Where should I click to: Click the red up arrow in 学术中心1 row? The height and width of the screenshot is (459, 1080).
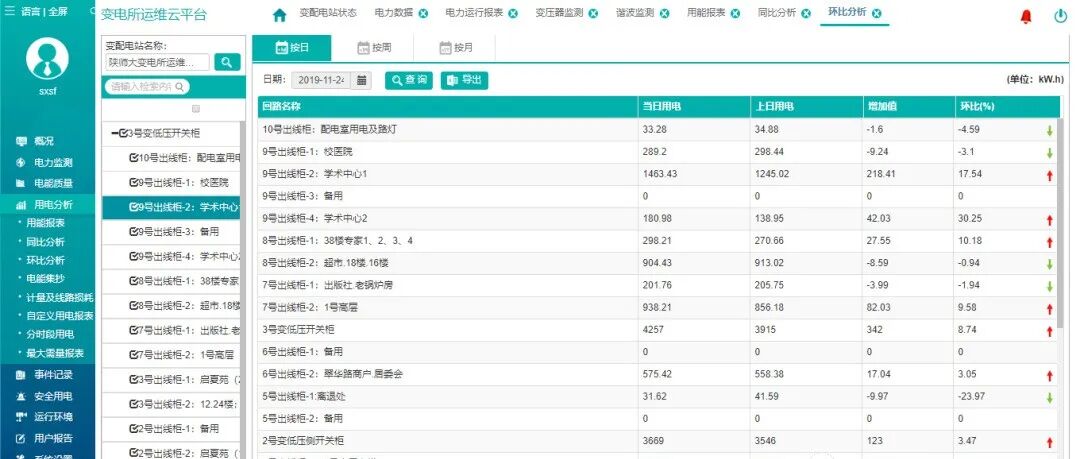coord(1050,176)
